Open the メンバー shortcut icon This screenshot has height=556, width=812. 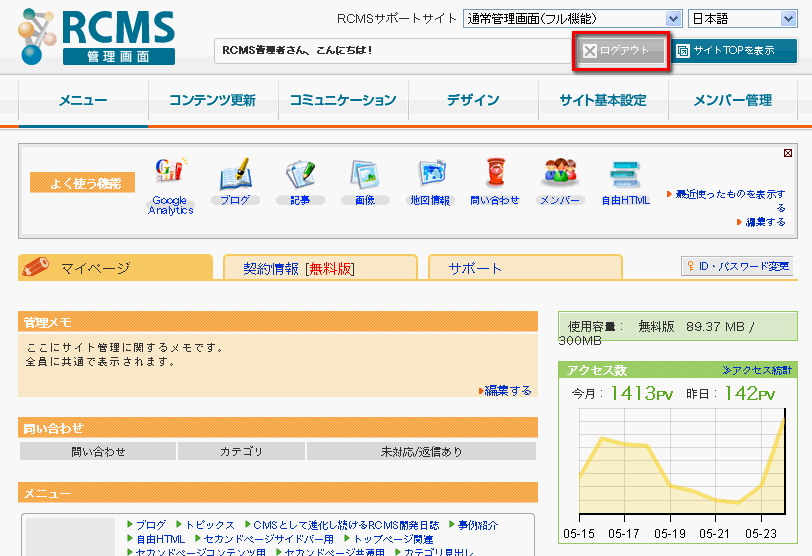[x=560, y=173]
